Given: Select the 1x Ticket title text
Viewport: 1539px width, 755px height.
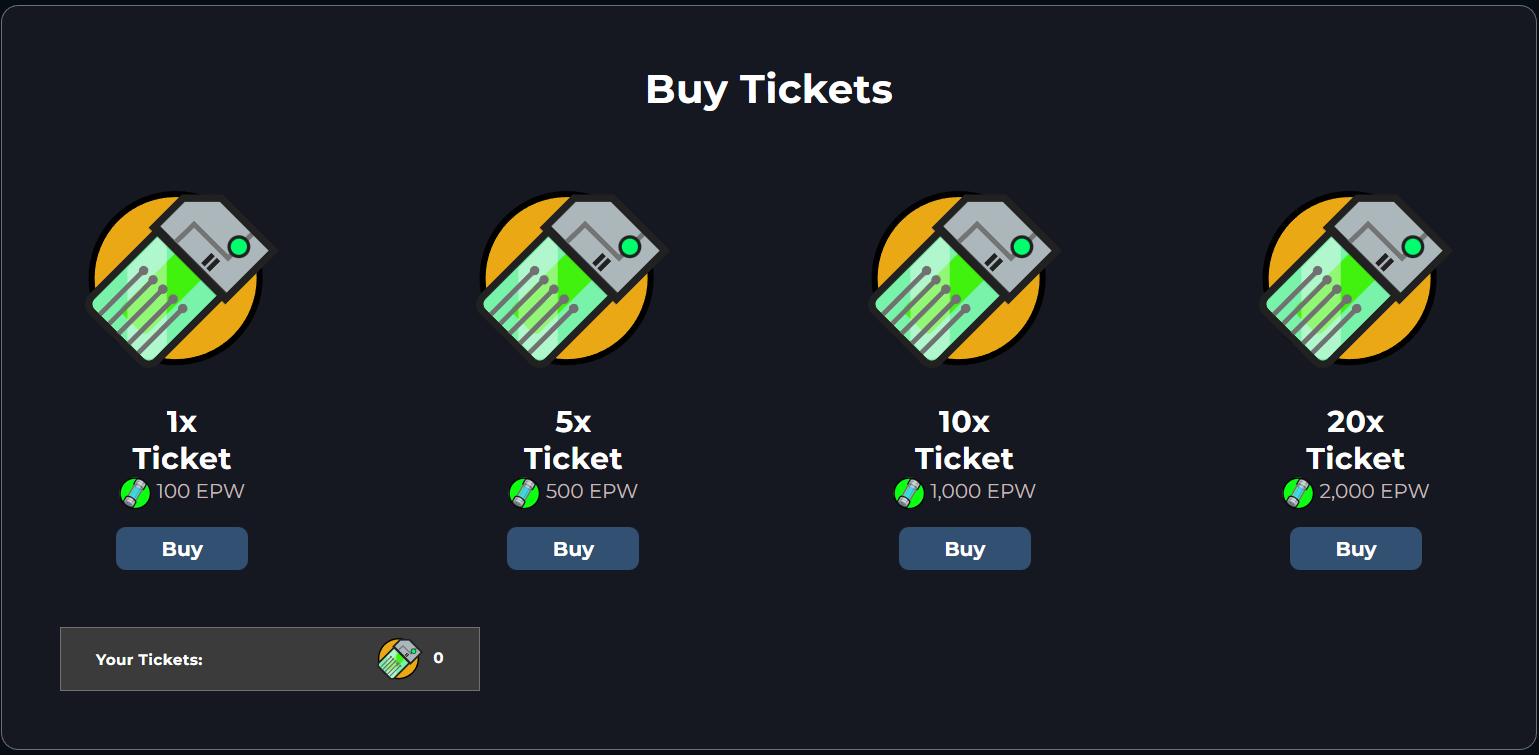Looking at the screenshot, I should pyautogui.click(x=182, y=440).
